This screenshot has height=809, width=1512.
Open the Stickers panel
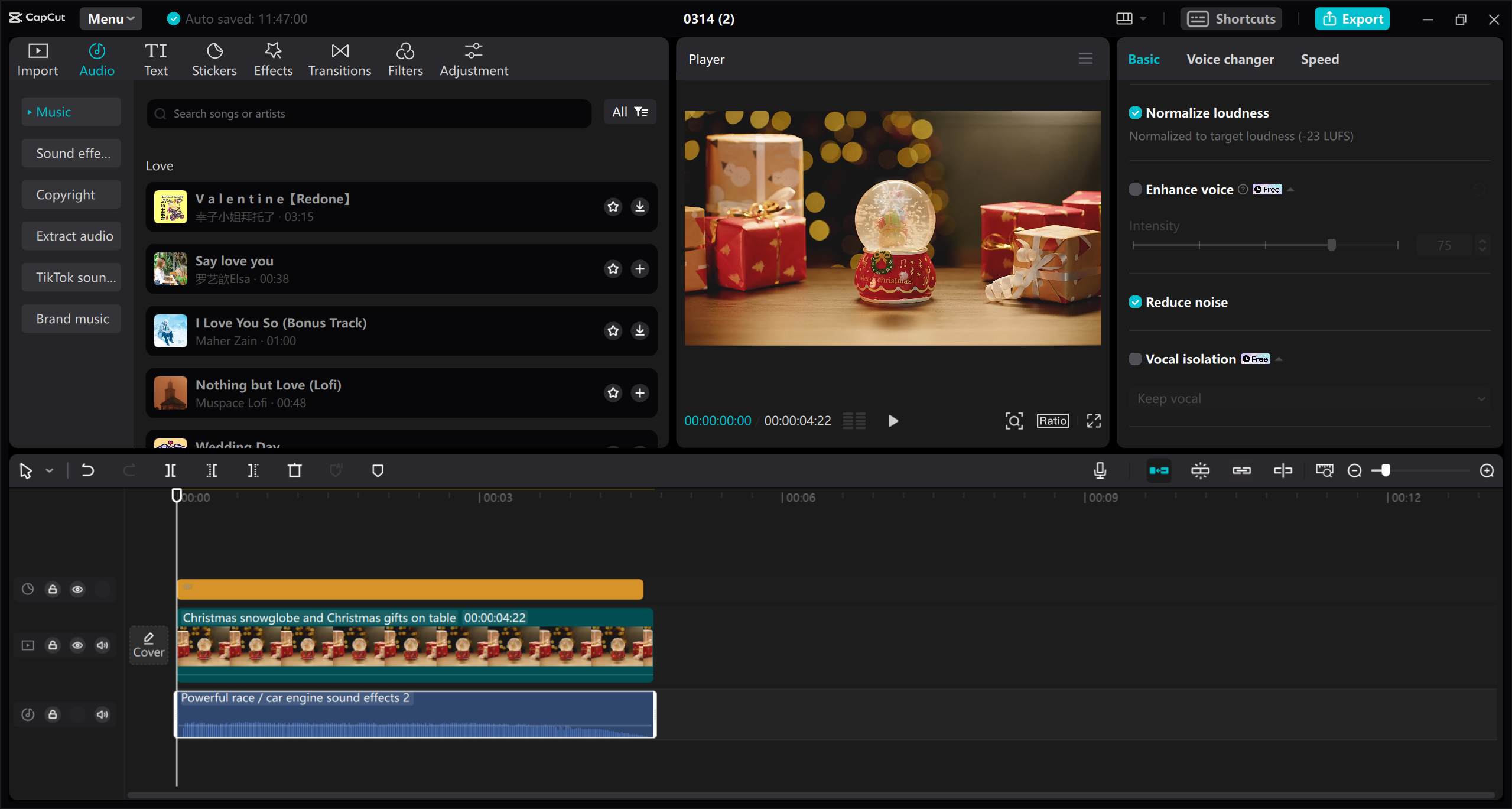[x=214, y=59]
